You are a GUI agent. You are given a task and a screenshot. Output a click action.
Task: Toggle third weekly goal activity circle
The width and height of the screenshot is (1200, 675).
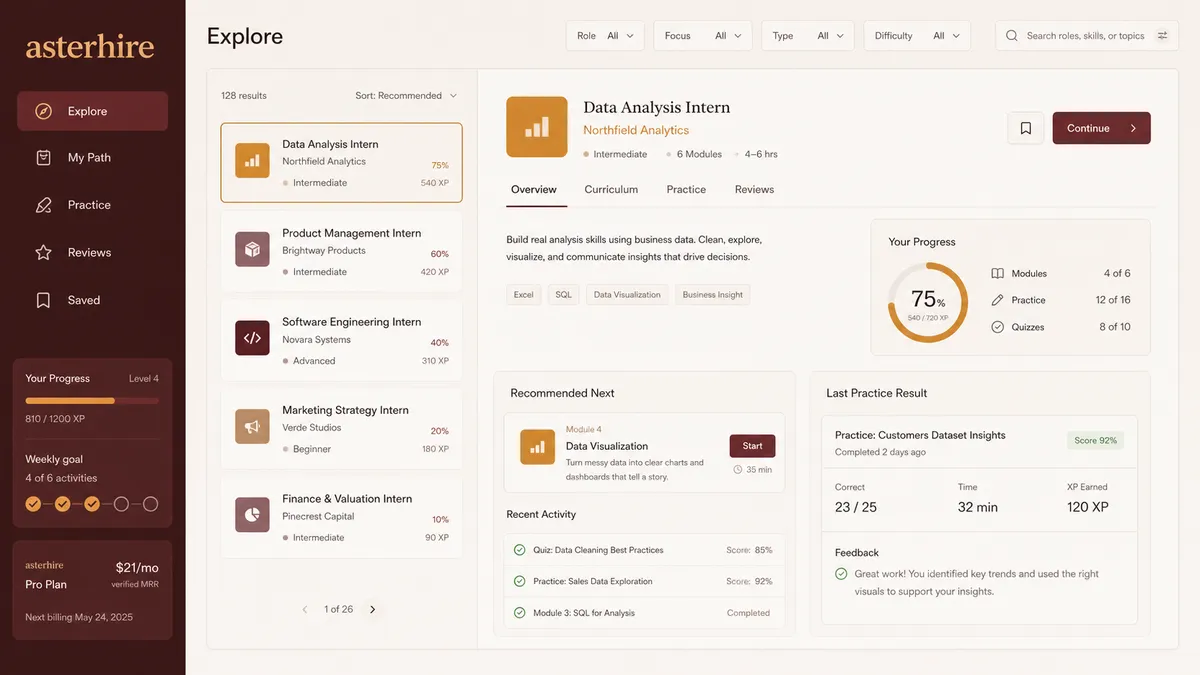click(x=92, y=504)
